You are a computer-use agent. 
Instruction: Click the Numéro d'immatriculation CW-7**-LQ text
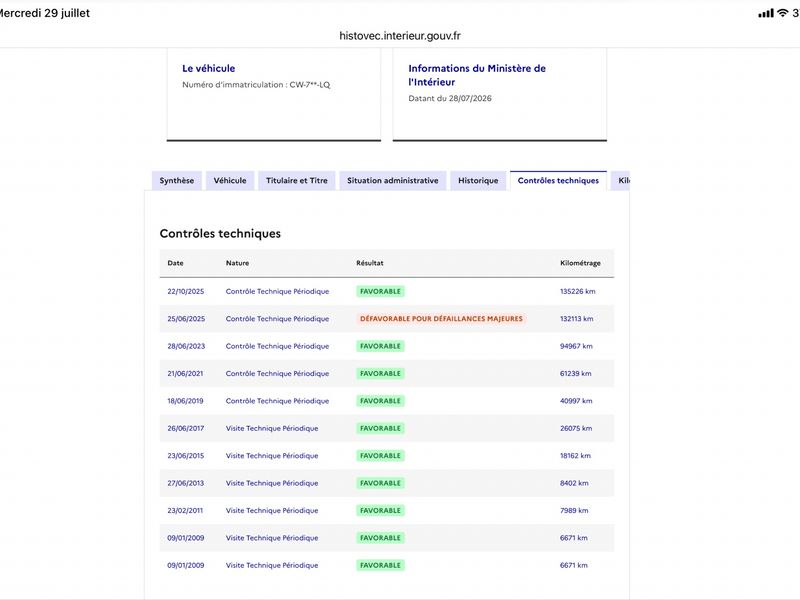click(x=256, y=85)
